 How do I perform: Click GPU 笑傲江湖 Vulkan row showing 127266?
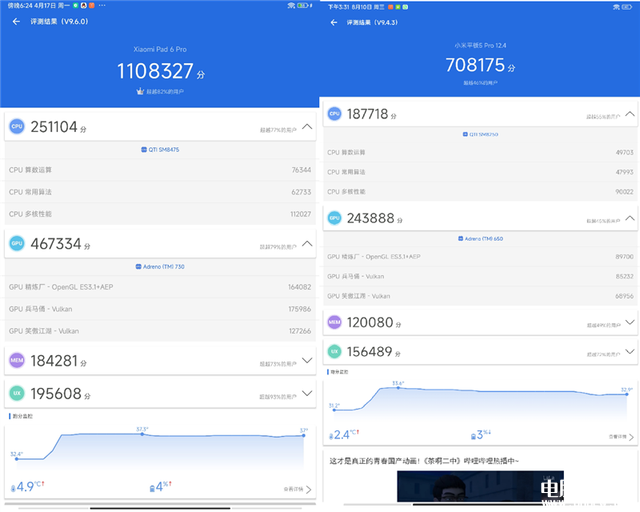(x=160, y=331)
